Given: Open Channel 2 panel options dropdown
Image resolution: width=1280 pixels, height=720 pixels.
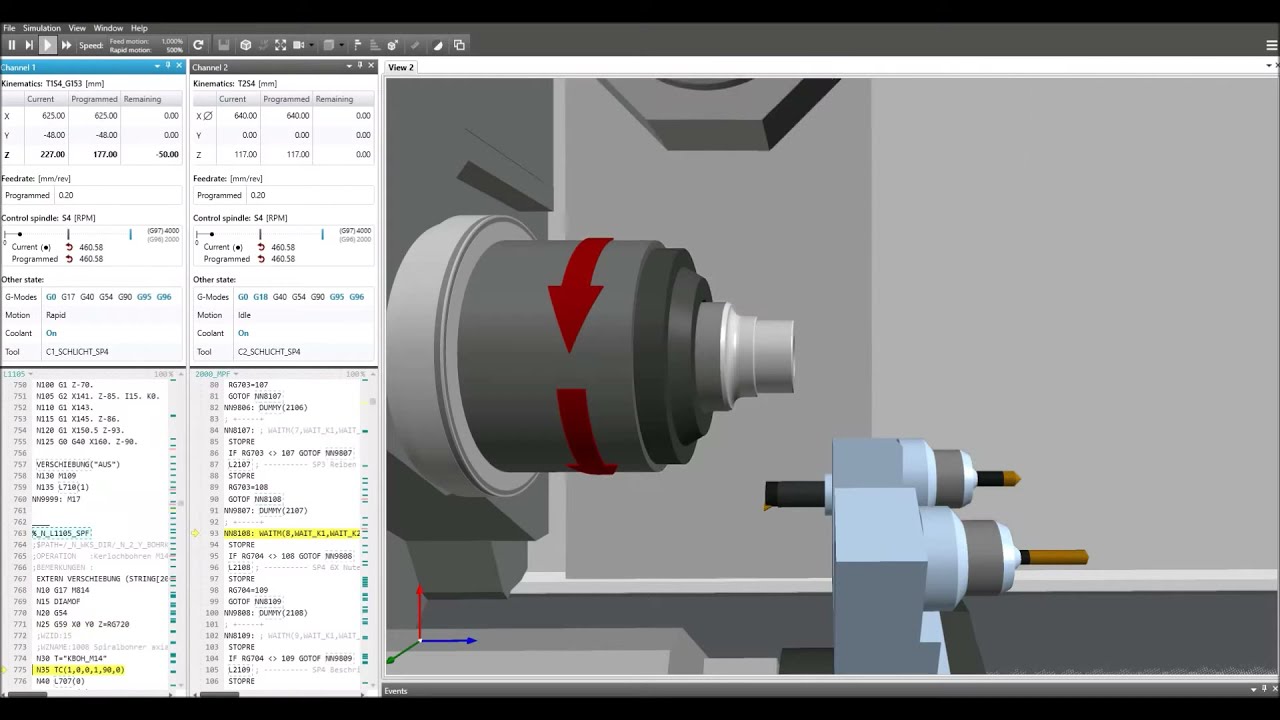Looking at the screenshot, I should (x=349, y=66).
